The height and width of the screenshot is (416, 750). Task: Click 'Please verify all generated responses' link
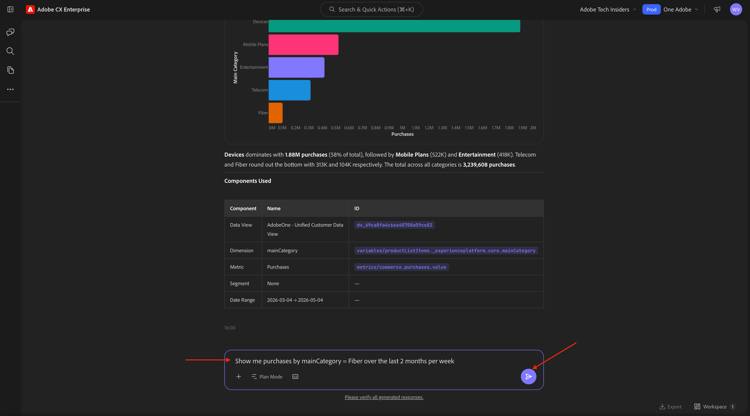pos(384,397)
